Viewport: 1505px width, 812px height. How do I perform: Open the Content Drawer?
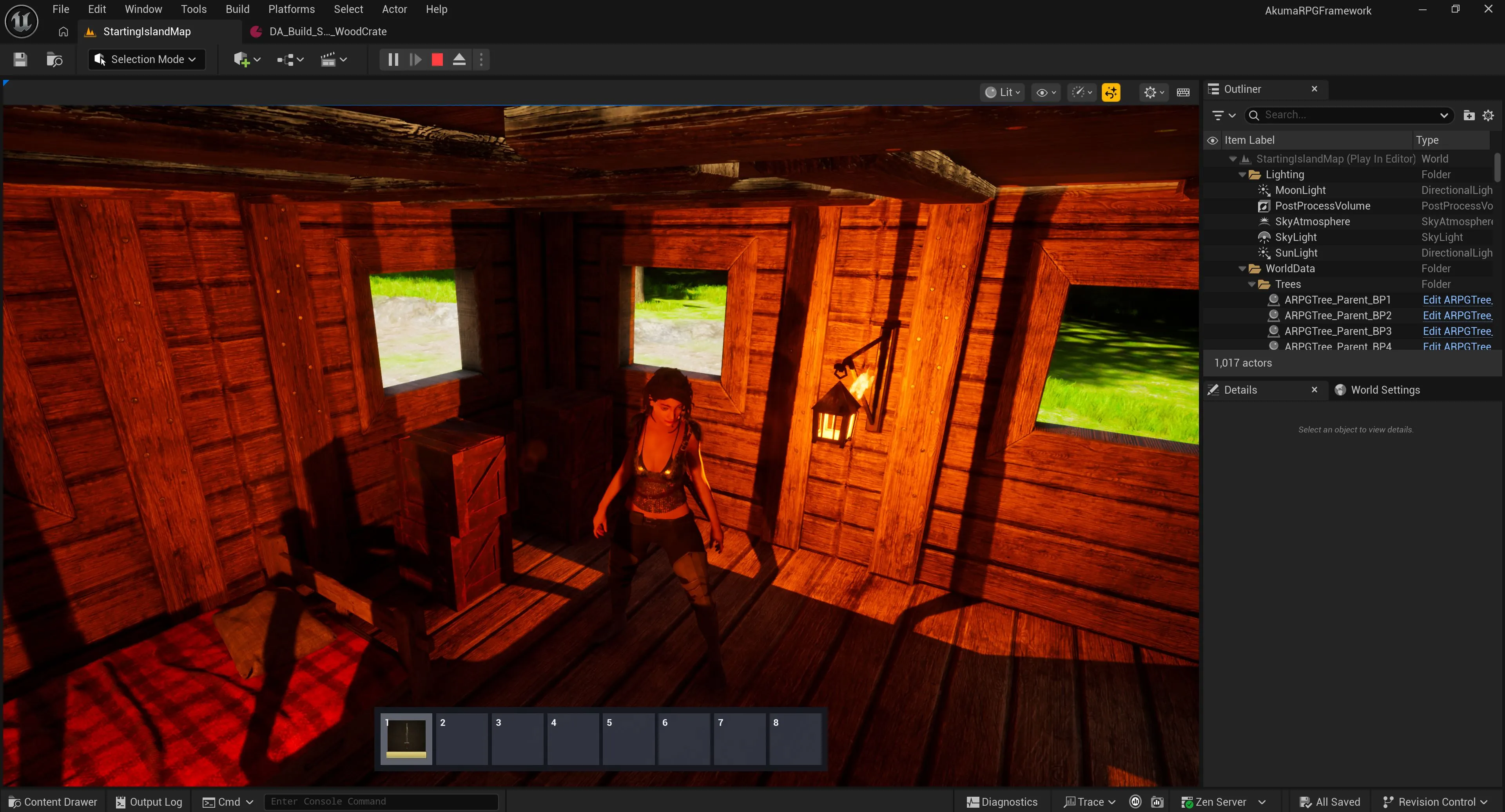pyautogui.click(x=53, y=802)
